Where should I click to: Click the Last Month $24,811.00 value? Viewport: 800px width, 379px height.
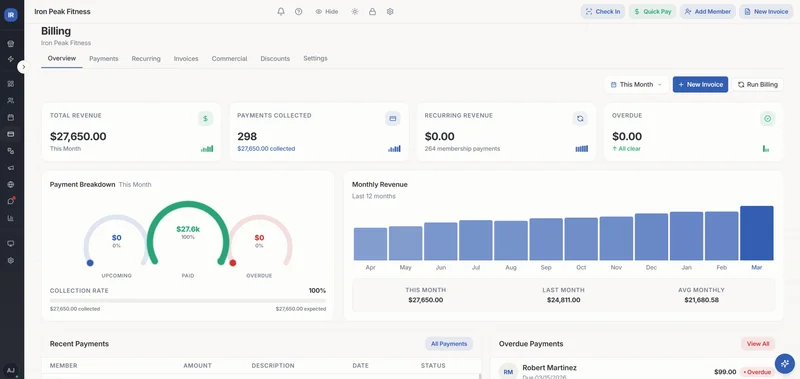(563, 300)
